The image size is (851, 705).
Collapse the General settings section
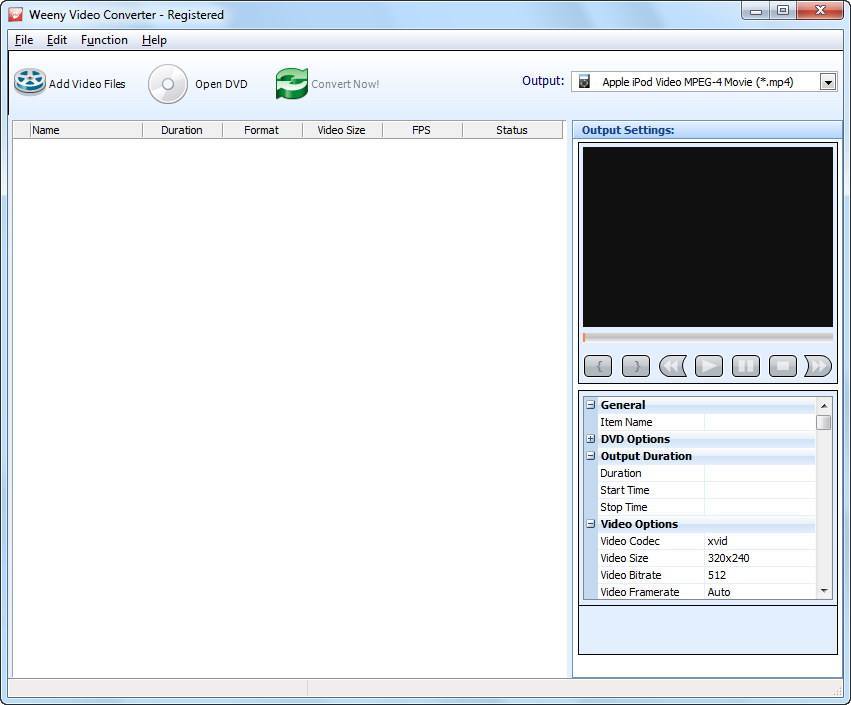pyautogui.click(x=591, y=405)
